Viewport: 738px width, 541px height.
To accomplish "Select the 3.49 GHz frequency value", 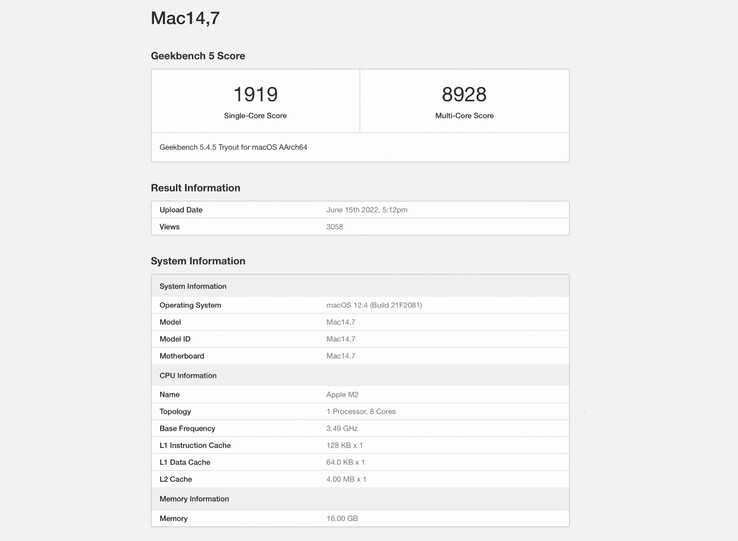I will tap(342, 428).
